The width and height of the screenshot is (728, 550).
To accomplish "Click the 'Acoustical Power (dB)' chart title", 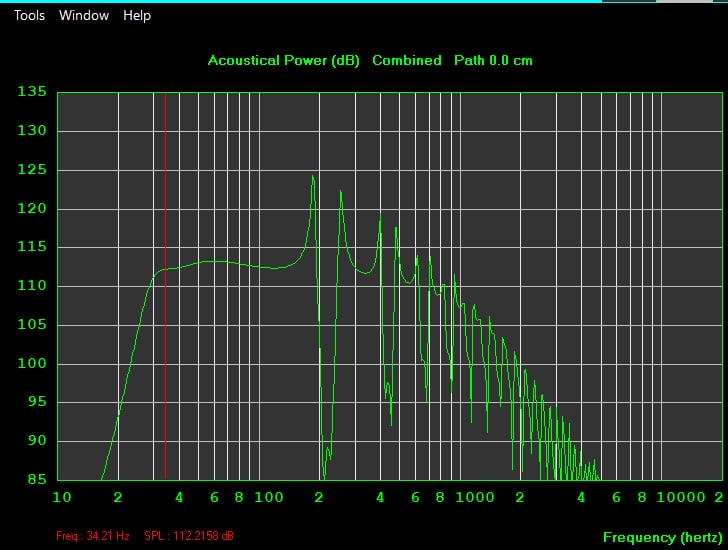I will pos(284,60).
